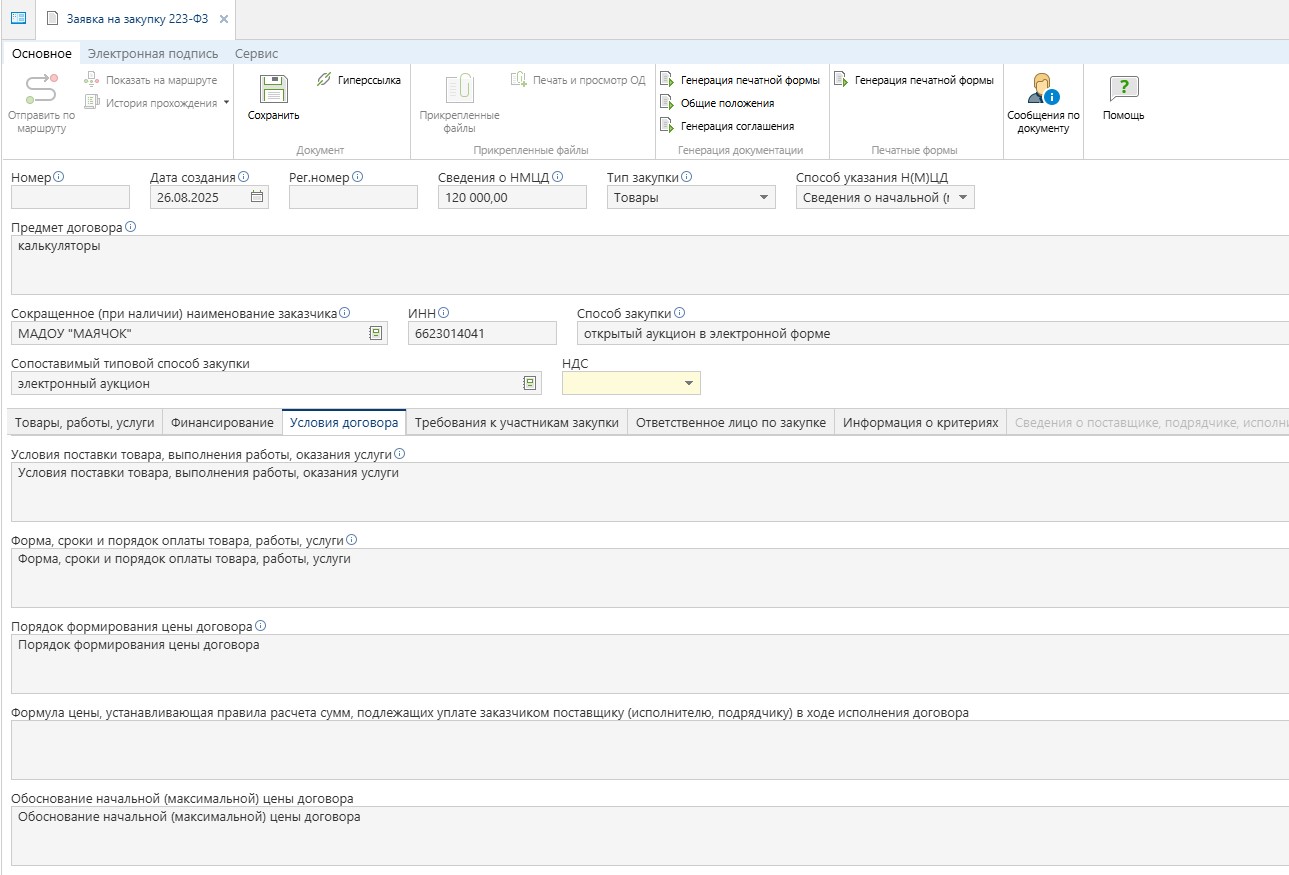The width and height of the screenshot is (1289, 875).
Task: Click the Сведения о НМЦД field with 120 000,00
Action: tap(512, 197)
